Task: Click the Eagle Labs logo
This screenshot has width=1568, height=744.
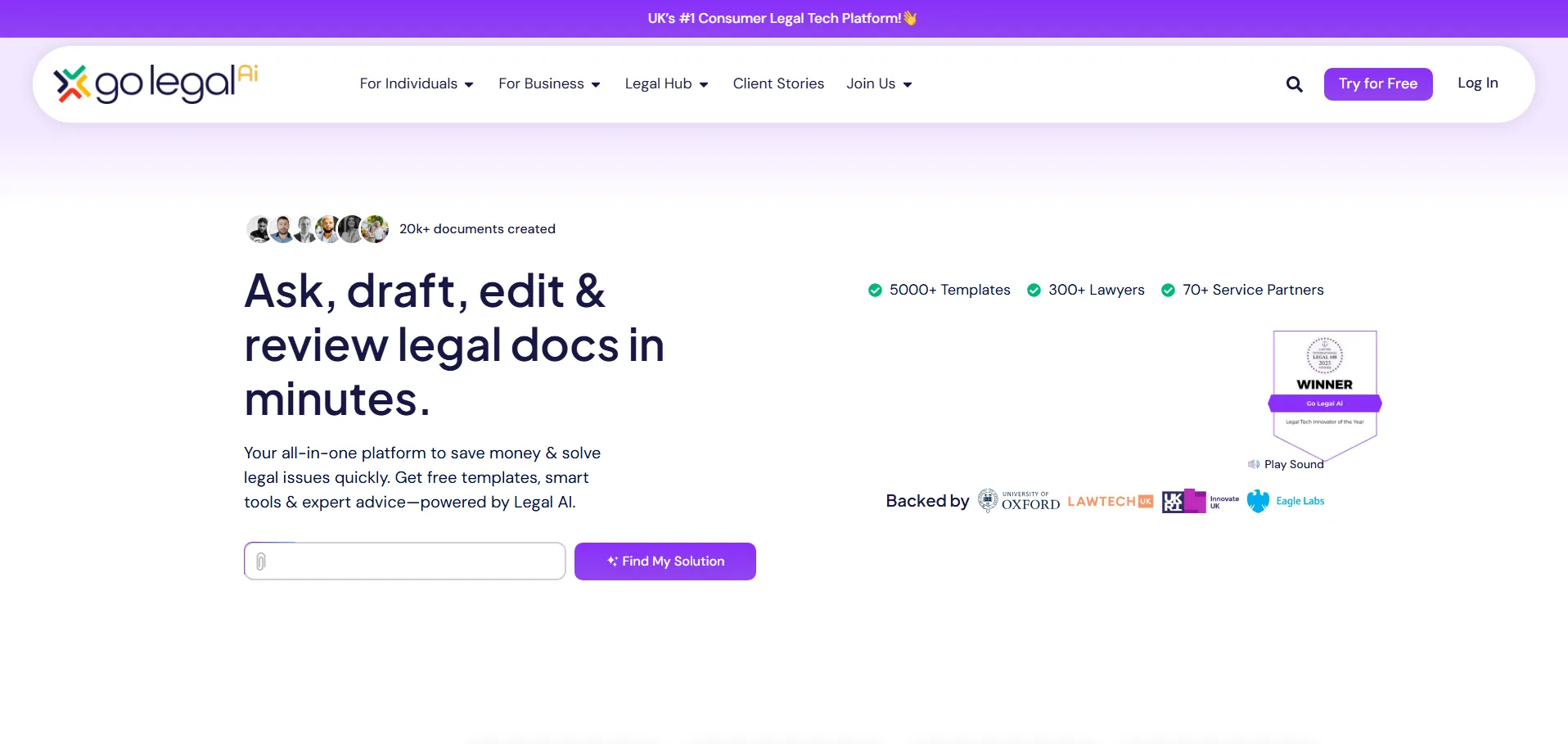Action: [1286, 501]
